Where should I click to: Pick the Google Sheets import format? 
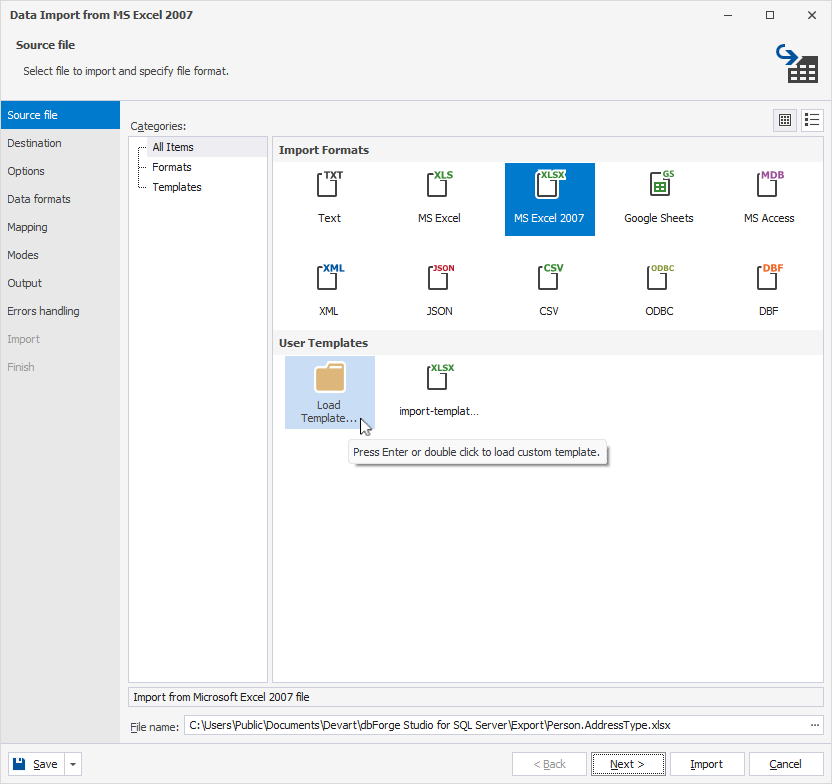659,198
